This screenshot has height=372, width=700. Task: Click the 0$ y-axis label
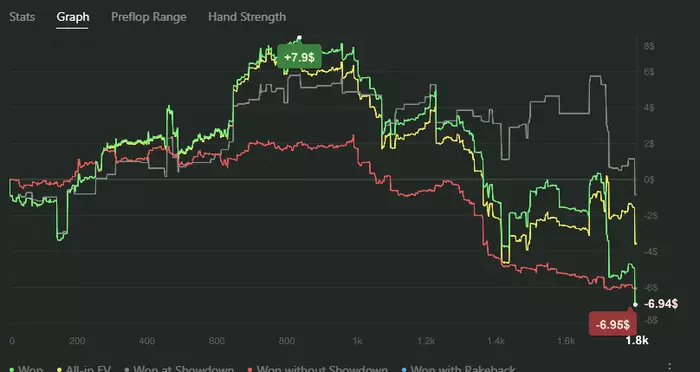[648, 180]
